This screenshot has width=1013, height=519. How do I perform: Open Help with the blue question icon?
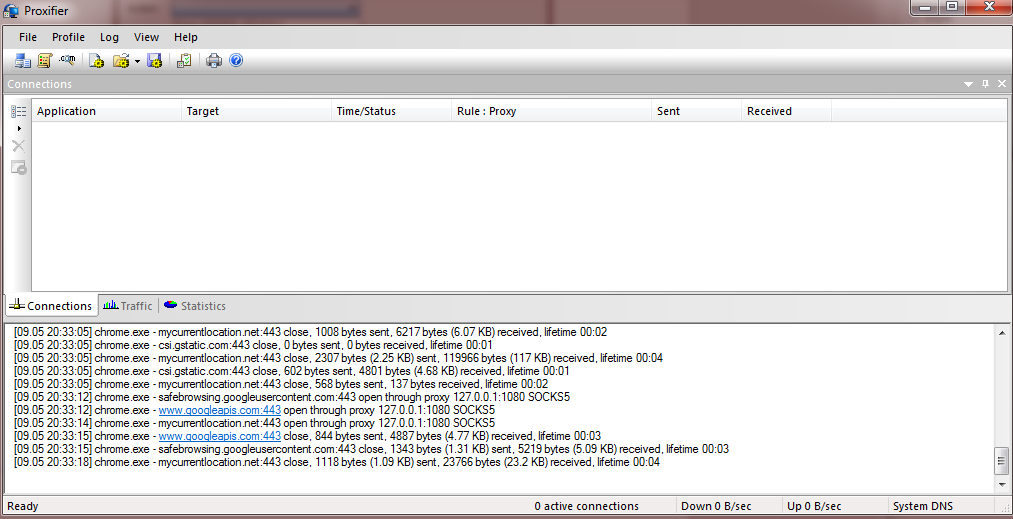click(x=236, y=61)
